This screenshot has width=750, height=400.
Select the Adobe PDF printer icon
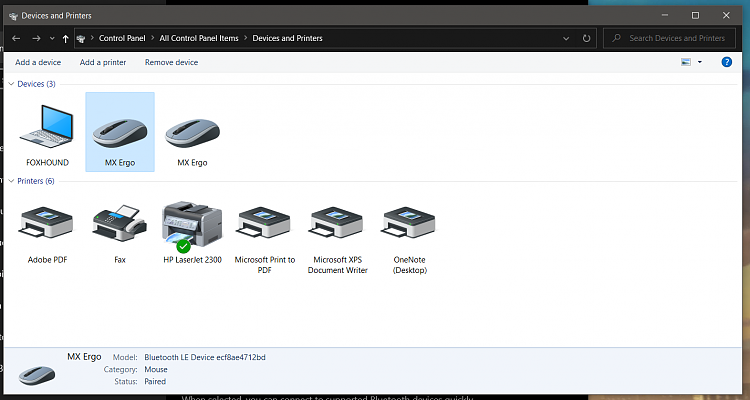tap(47, 222)
